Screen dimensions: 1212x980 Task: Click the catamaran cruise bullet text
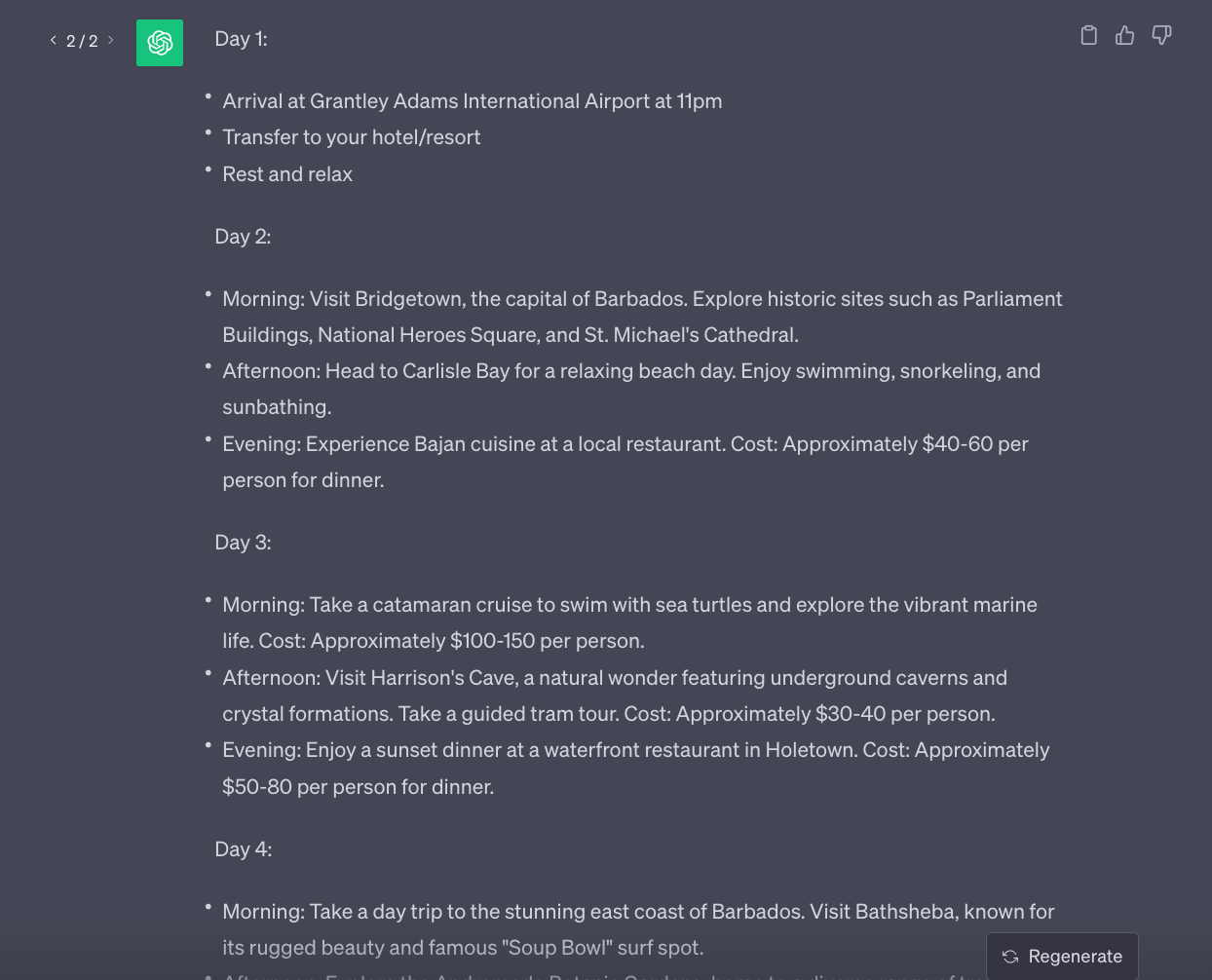click(x=629, y=622)
